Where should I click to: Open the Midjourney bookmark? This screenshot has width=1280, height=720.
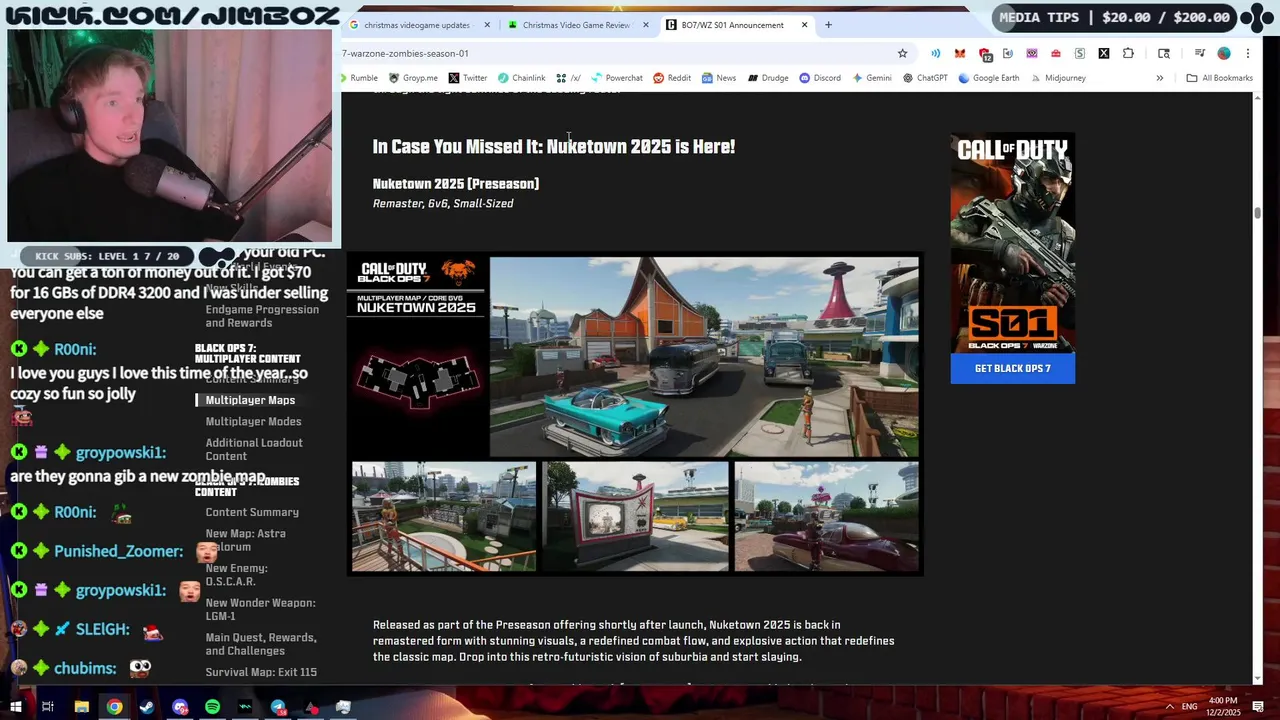(1058, 78)
